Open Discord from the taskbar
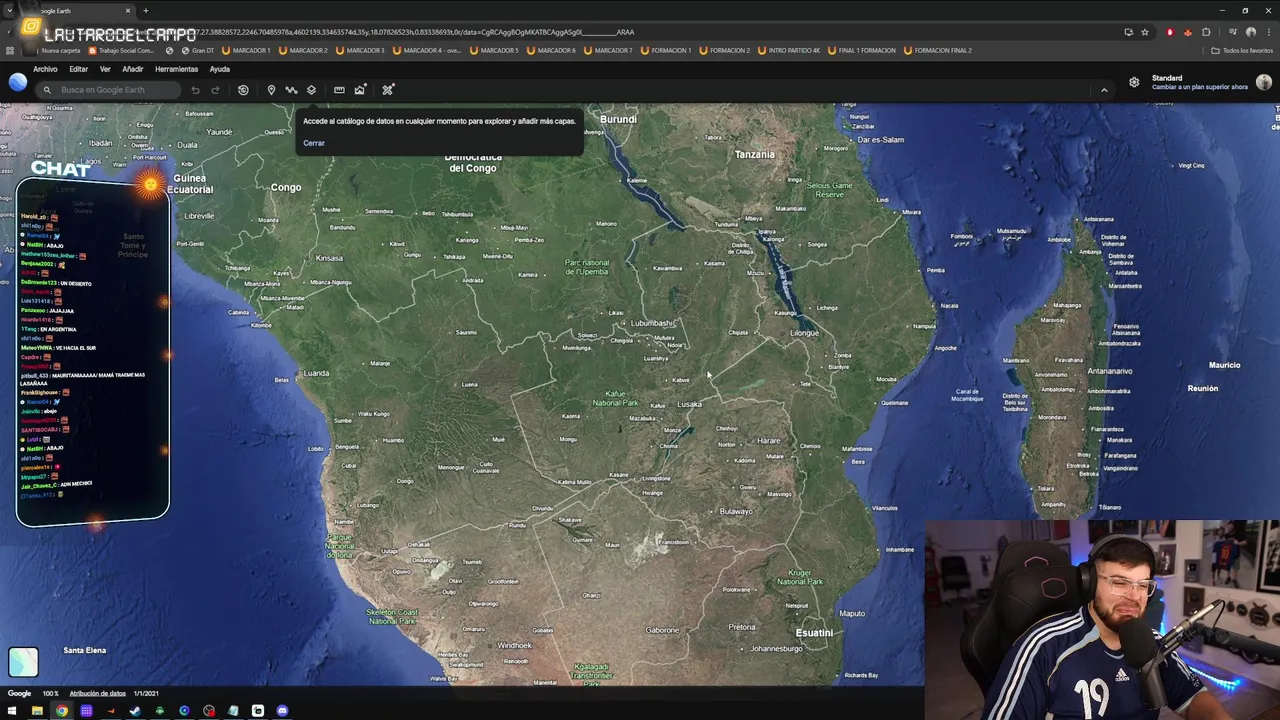 coord(282,711)
